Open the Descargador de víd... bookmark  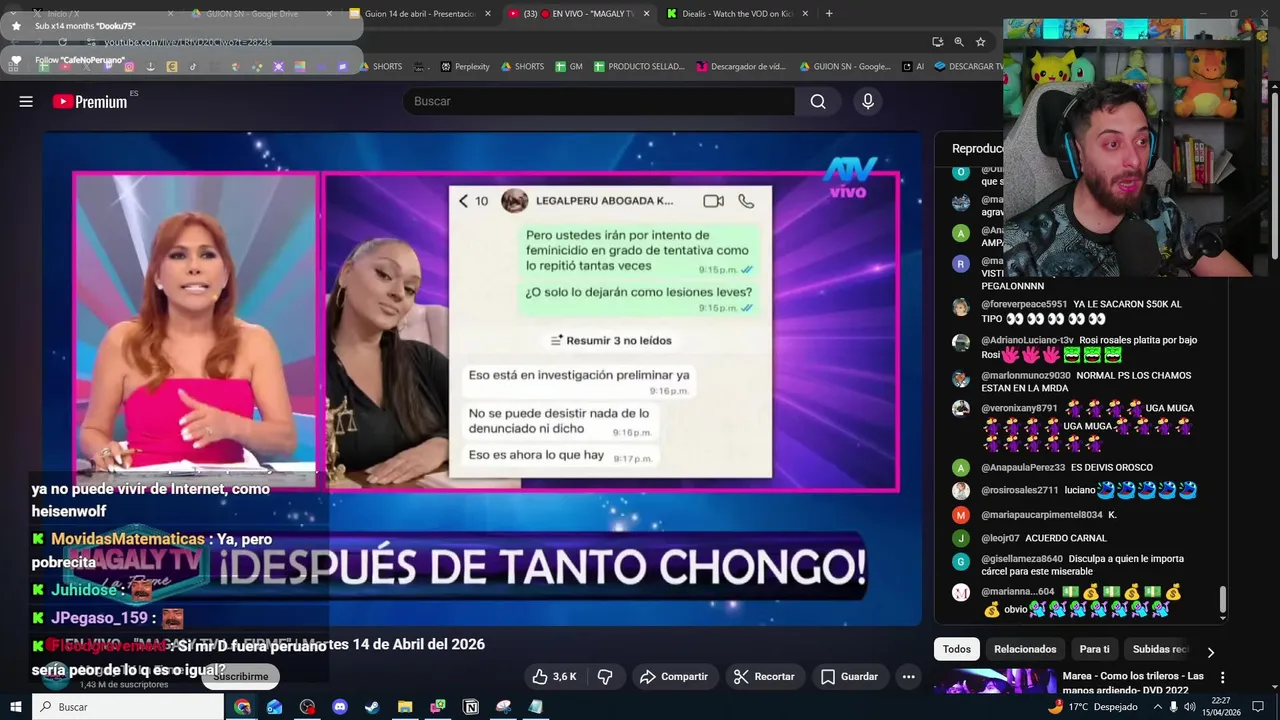(x=741, y=67)
